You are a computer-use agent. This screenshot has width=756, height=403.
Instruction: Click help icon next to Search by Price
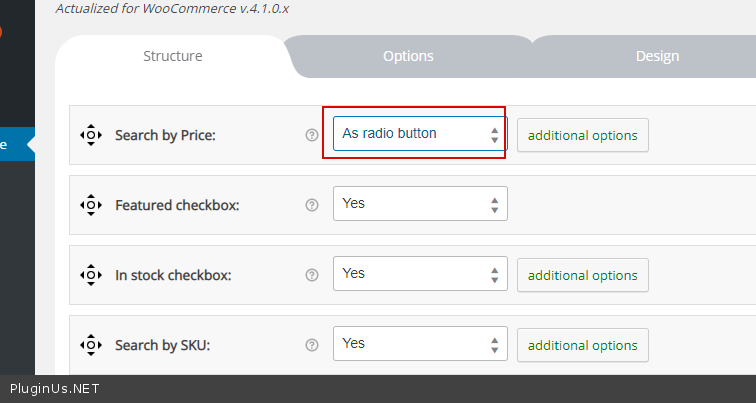pyautogui.click(x=312, y=135)
